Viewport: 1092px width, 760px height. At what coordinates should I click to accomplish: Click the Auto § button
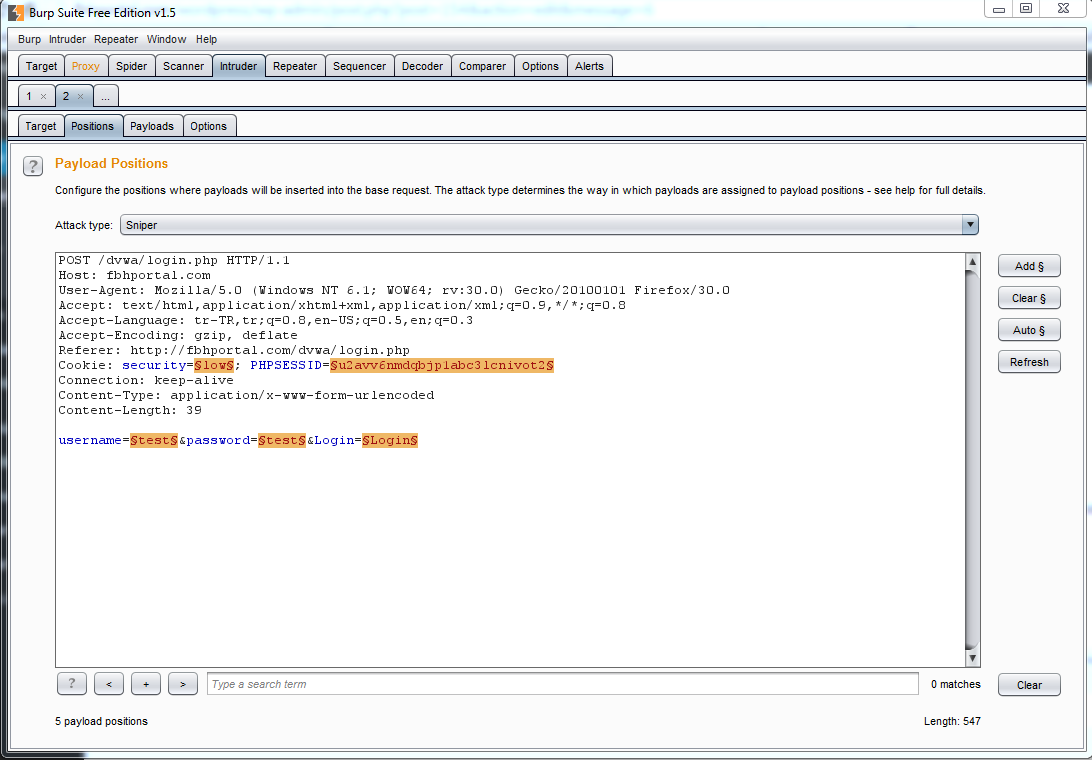[1029, 330]
